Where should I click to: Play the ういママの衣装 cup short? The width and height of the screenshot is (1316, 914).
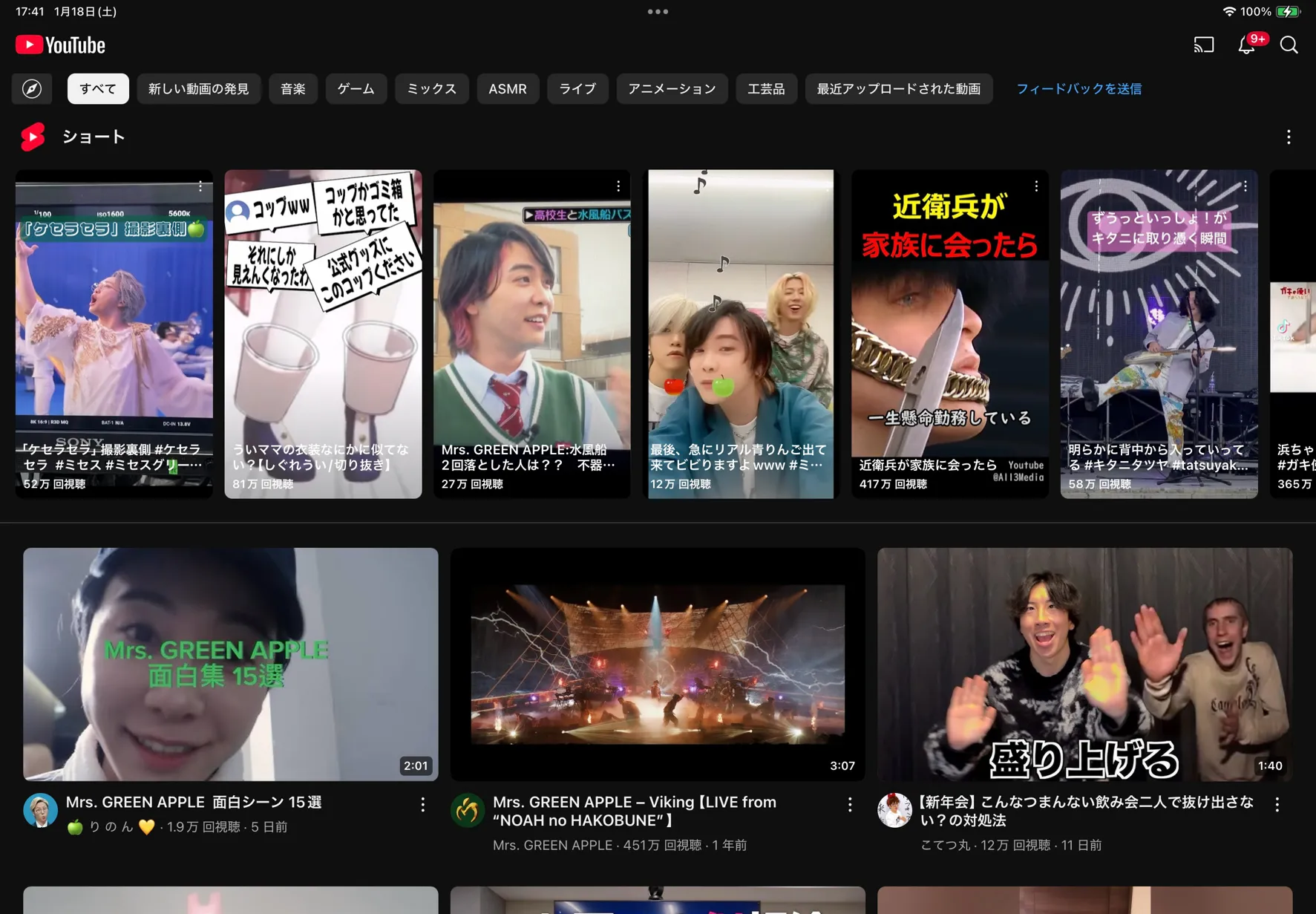point(324,334)
